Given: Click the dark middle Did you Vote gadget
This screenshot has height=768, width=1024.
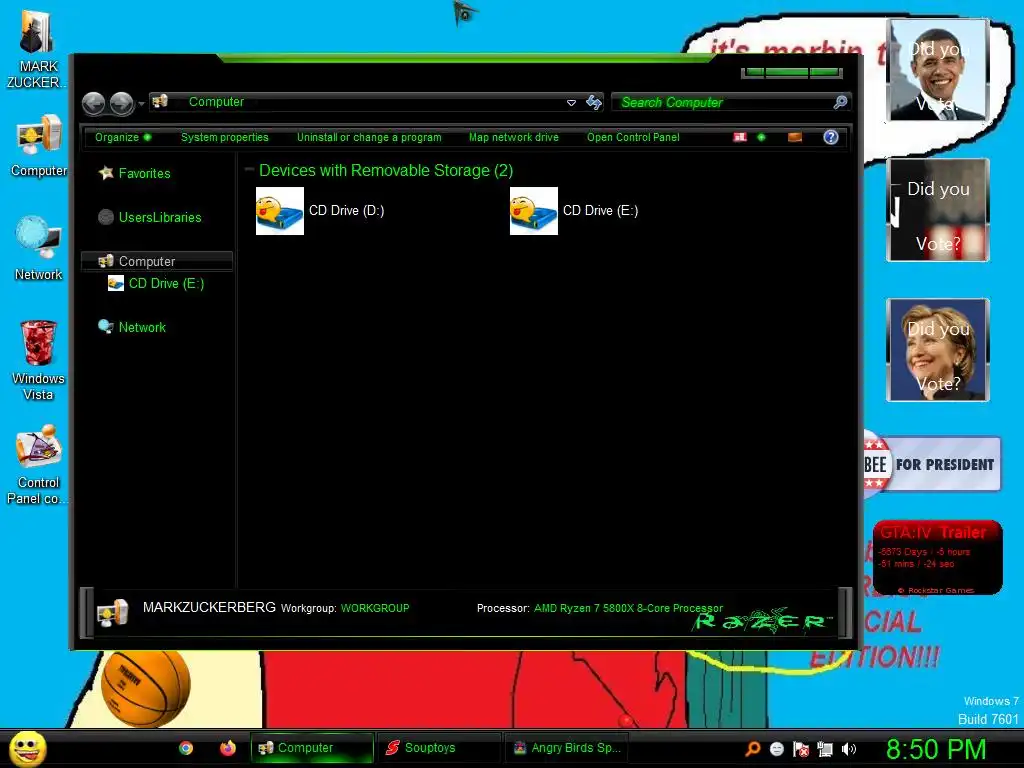Looking at the screenshot, I should coord(938,210).
